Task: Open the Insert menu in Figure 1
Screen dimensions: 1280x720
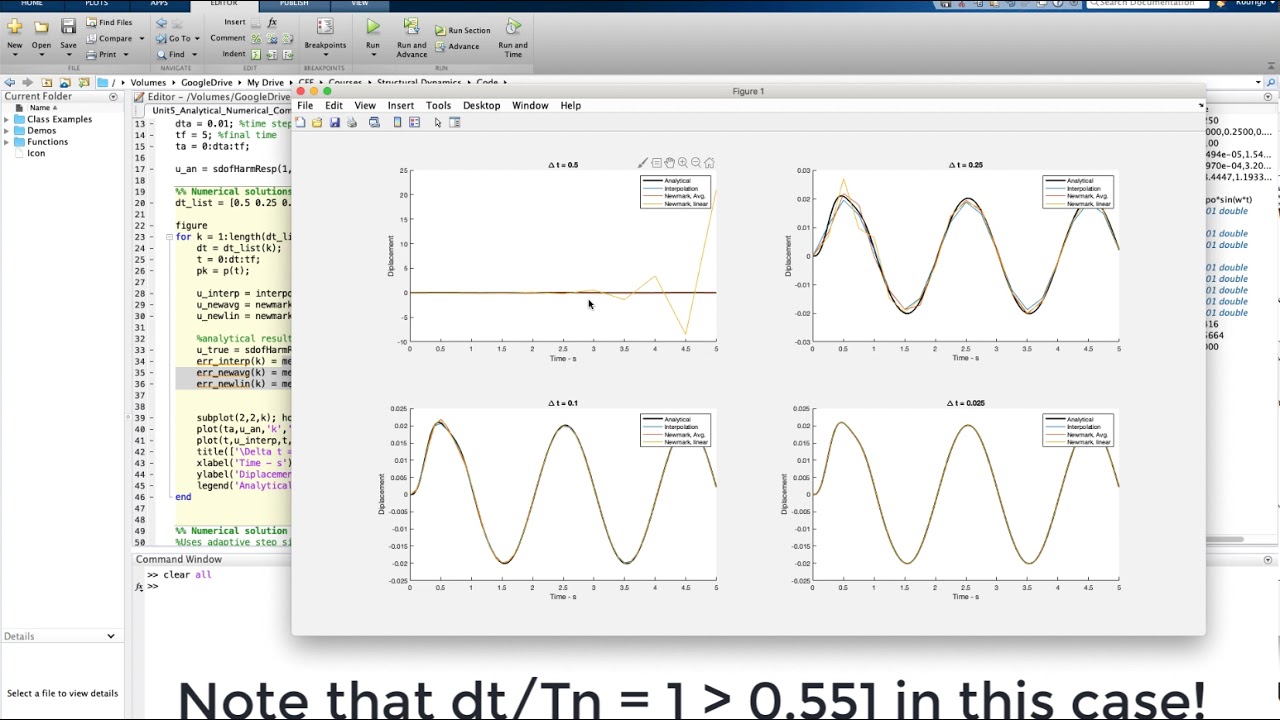Action: (x=400, y=105)
